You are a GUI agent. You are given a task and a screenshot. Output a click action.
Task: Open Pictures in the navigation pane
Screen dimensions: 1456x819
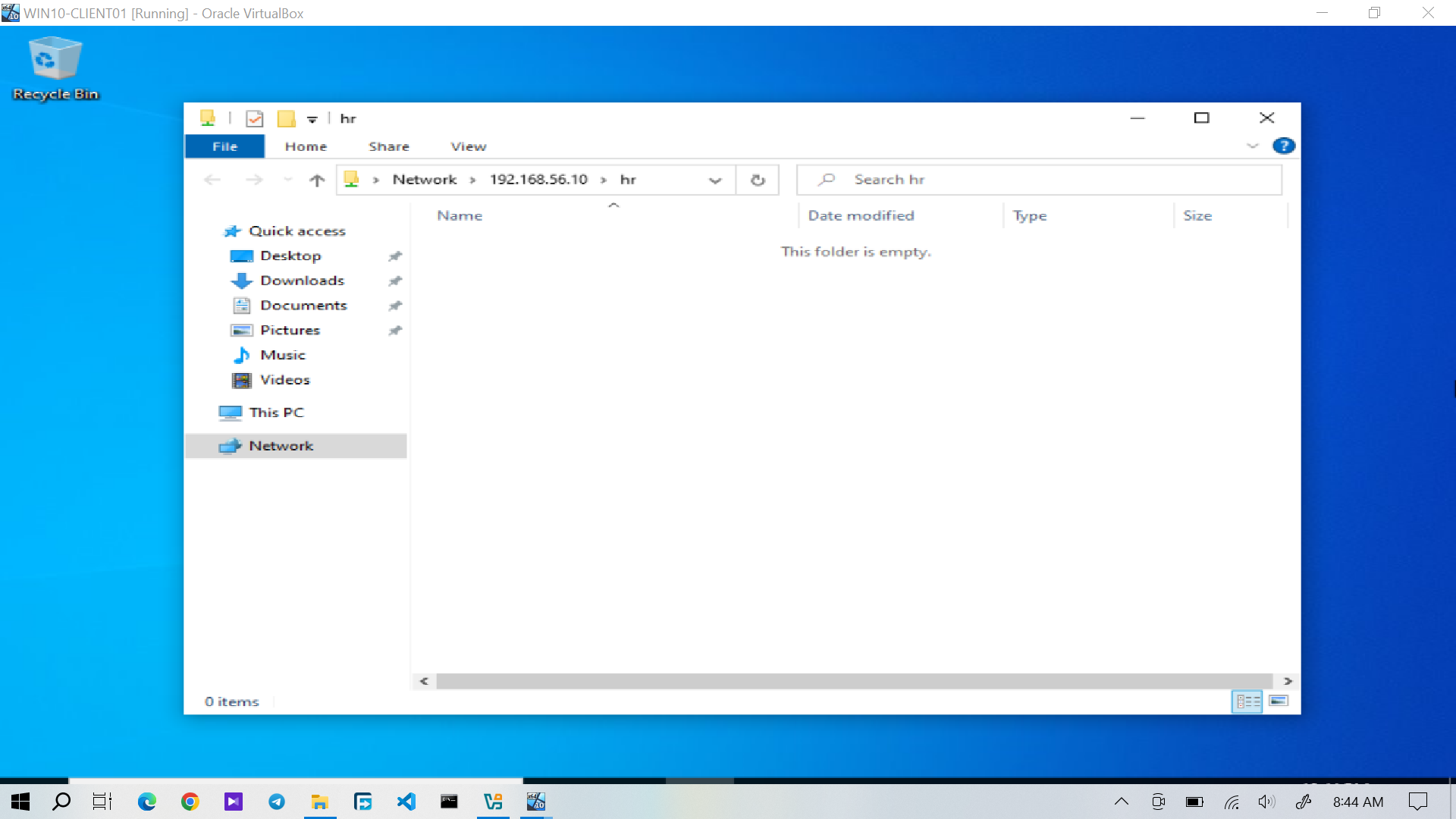pos(290,331)
